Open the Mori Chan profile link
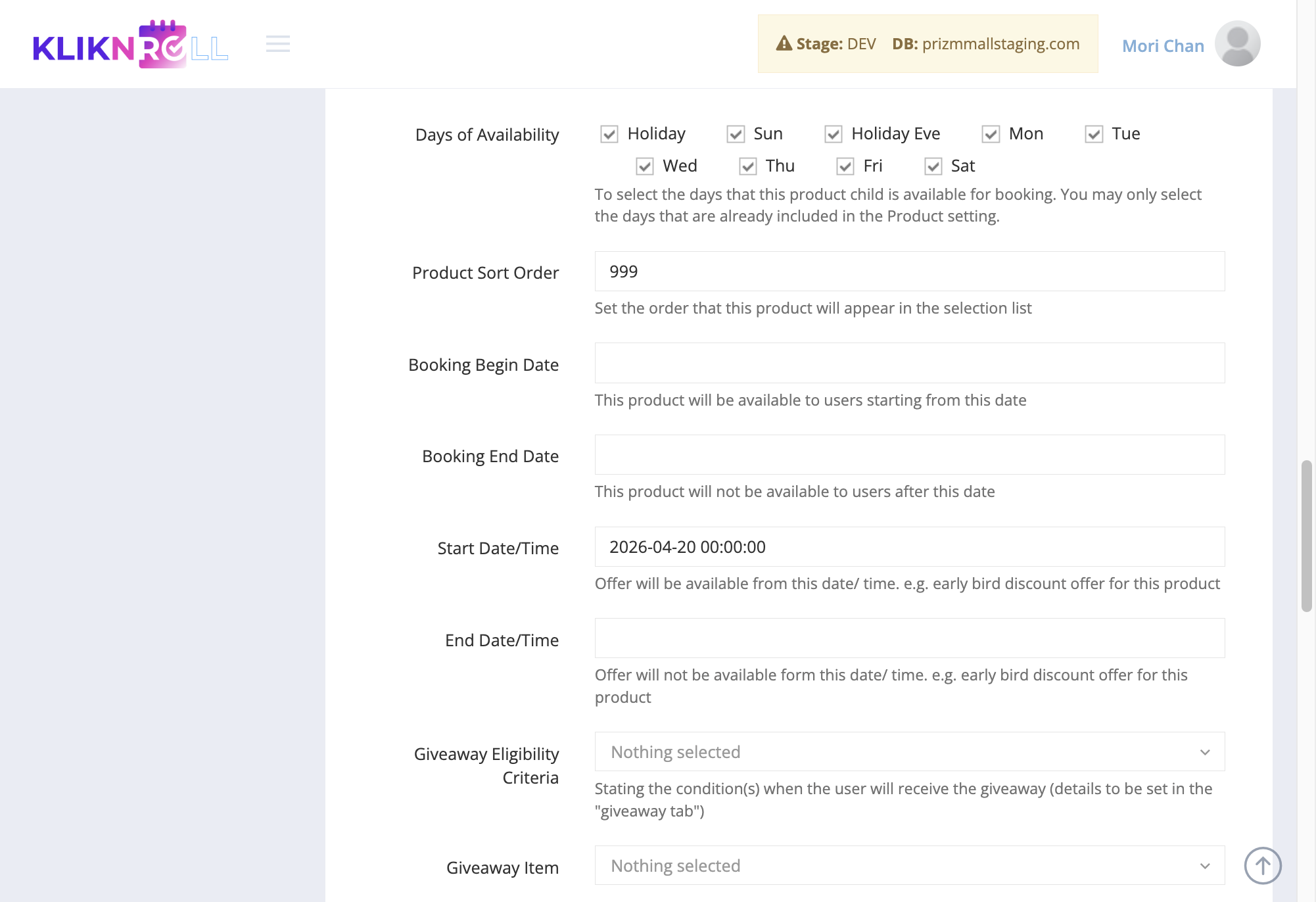Viewport: 1316px width, 902px height. 1163,45
